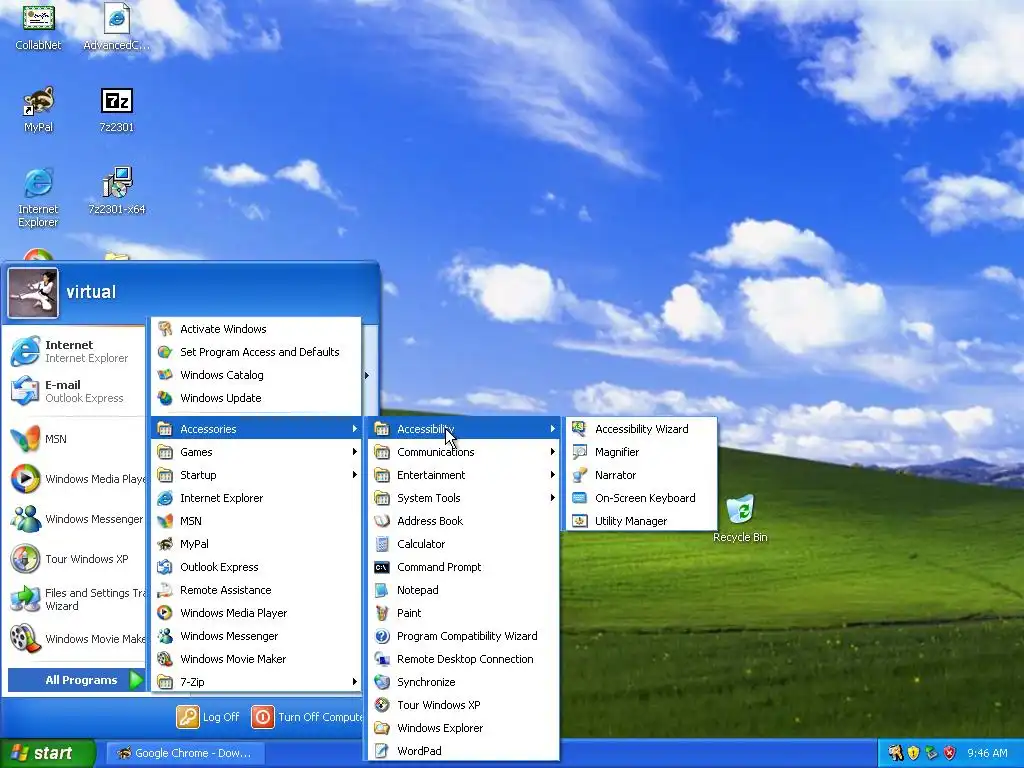Viewport: 1024px width, 768px height.
Task: Launch Paint
Action: pos(464,613)
